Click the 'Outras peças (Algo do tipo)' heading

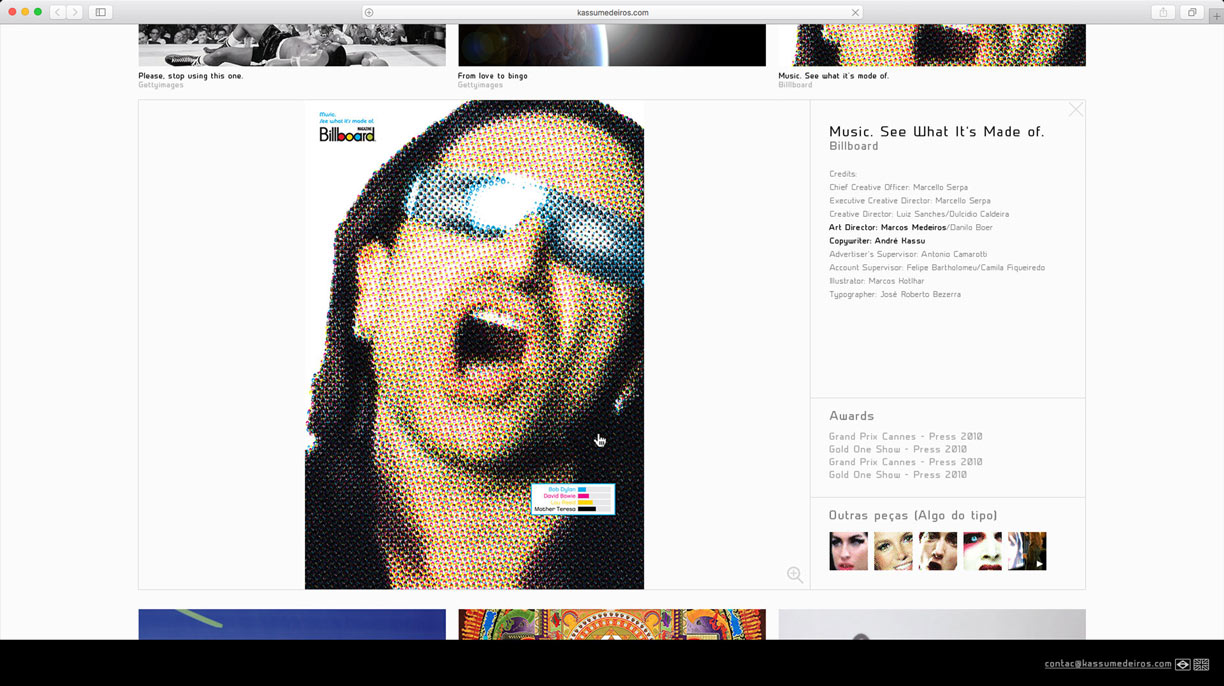coord(913,516)
